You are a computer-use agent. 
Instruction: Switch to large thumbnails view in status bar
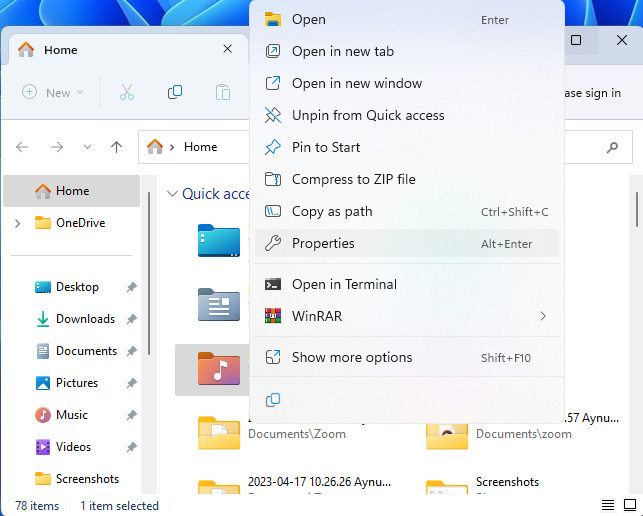(630, 505)
